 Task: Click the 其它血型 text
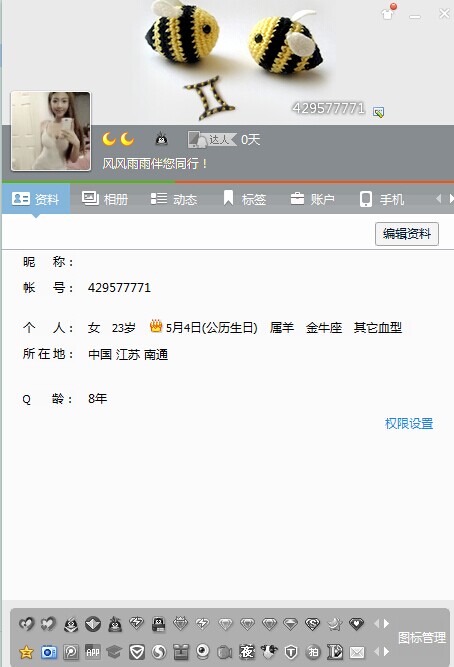(378, 328)
